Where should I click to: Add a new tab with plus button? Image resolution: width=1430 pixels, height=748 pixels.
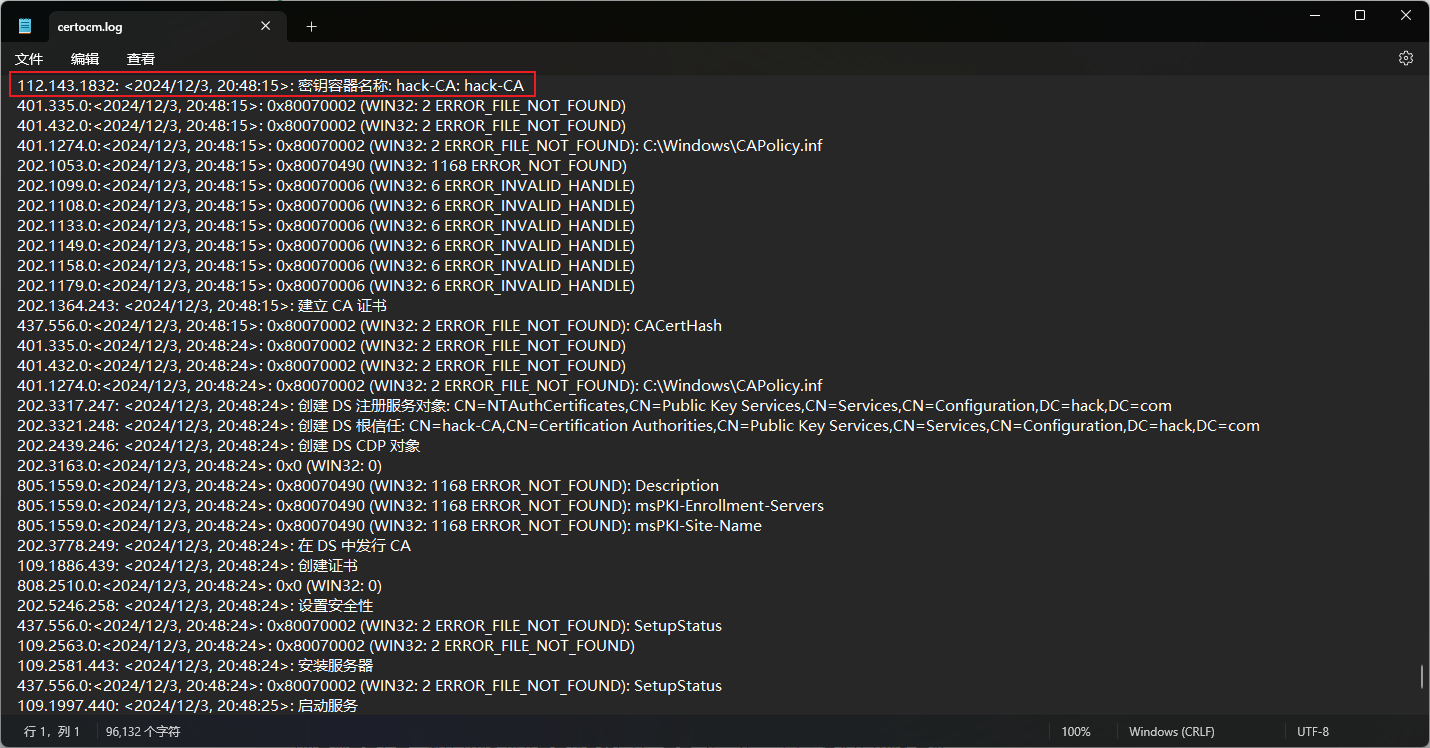311,27
